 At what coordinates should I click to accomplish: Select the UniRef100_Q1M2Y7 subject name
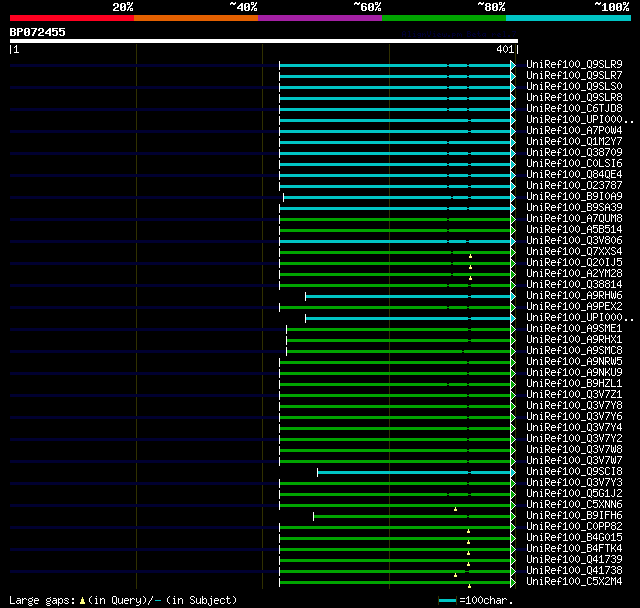[574, 142]
